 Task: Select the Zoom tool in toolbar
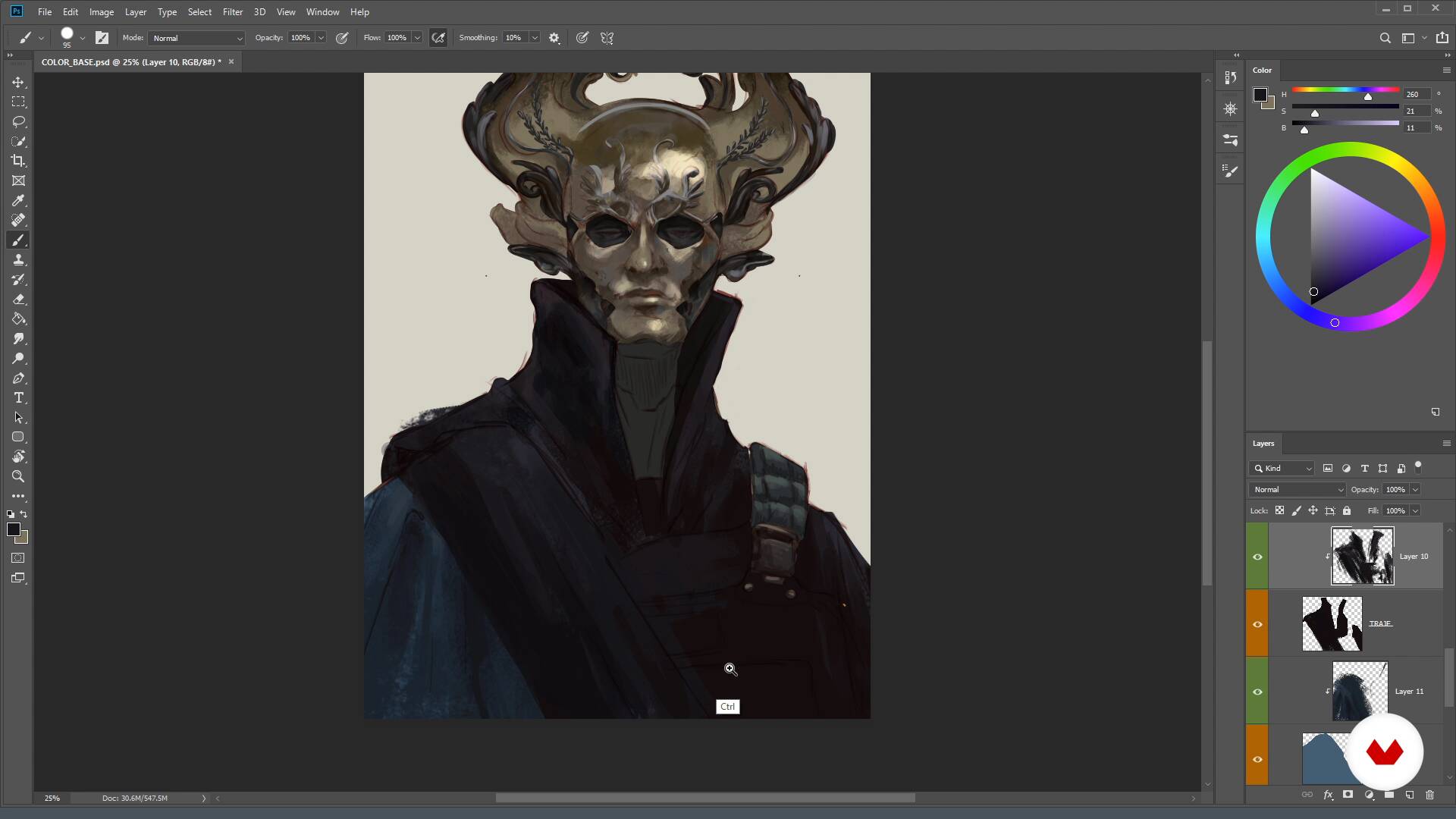[18, 476]
